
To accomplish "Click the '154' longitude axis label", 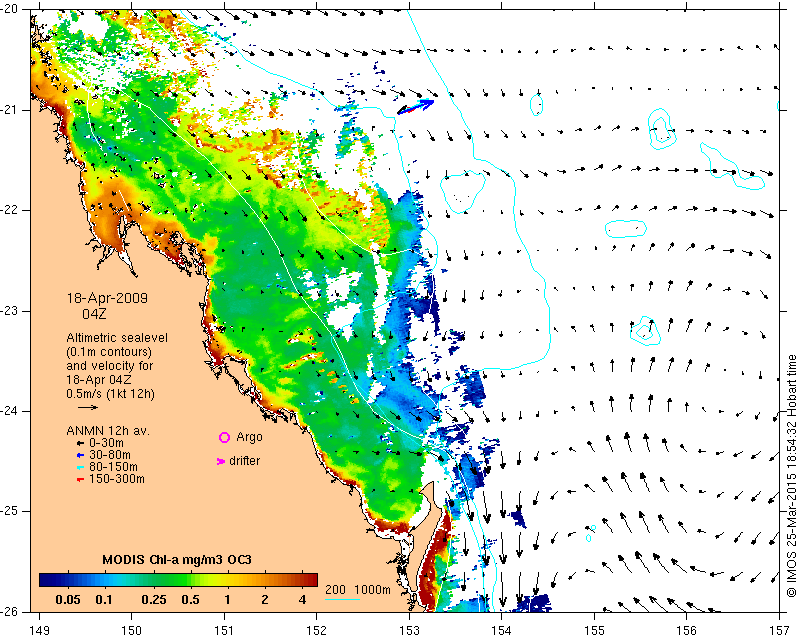I will click(x=502, y=631).
